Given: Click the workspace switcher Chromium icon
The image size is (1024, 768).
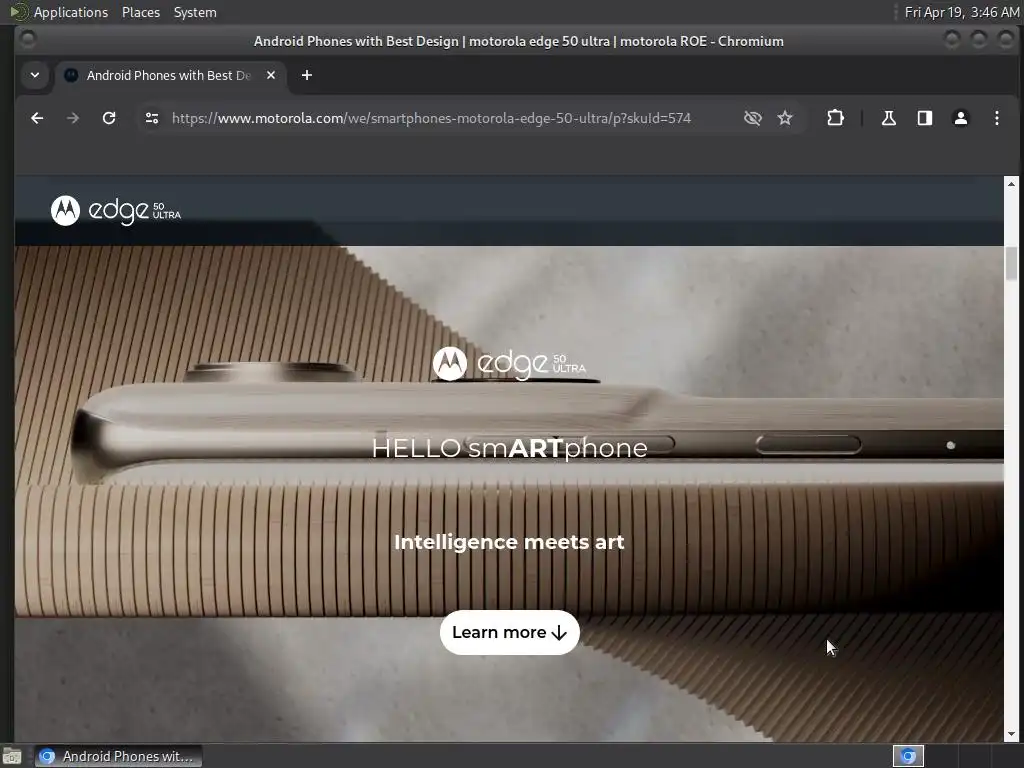Looking at the screenshot, I should coord(908,756).
